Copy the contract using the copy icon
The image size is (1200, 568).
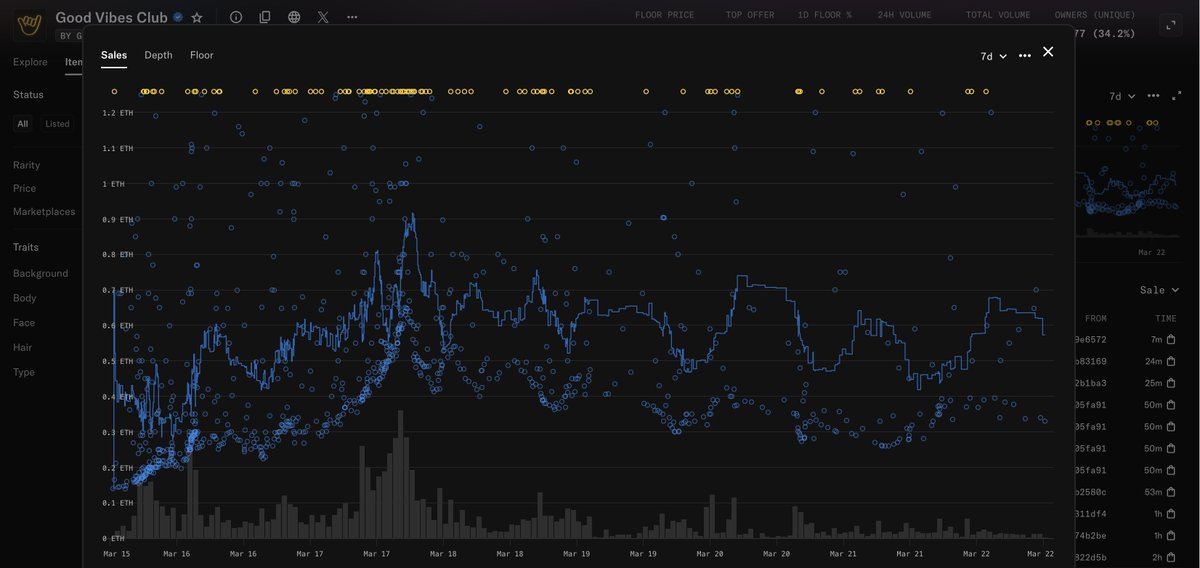point(265,17)
